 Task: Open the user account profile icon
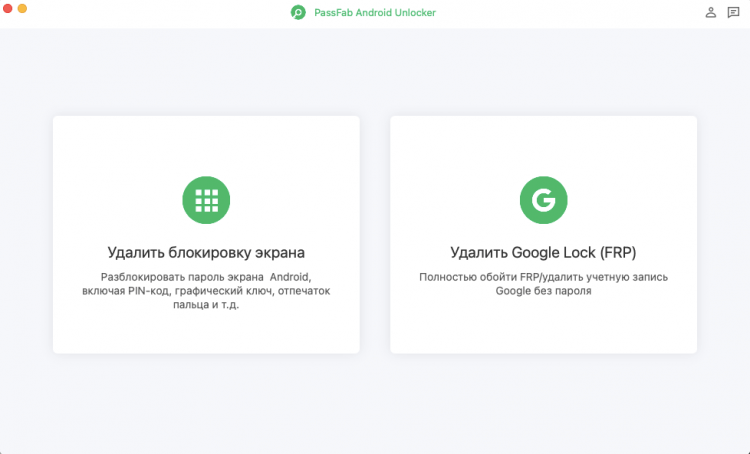(x=711, y=13)
